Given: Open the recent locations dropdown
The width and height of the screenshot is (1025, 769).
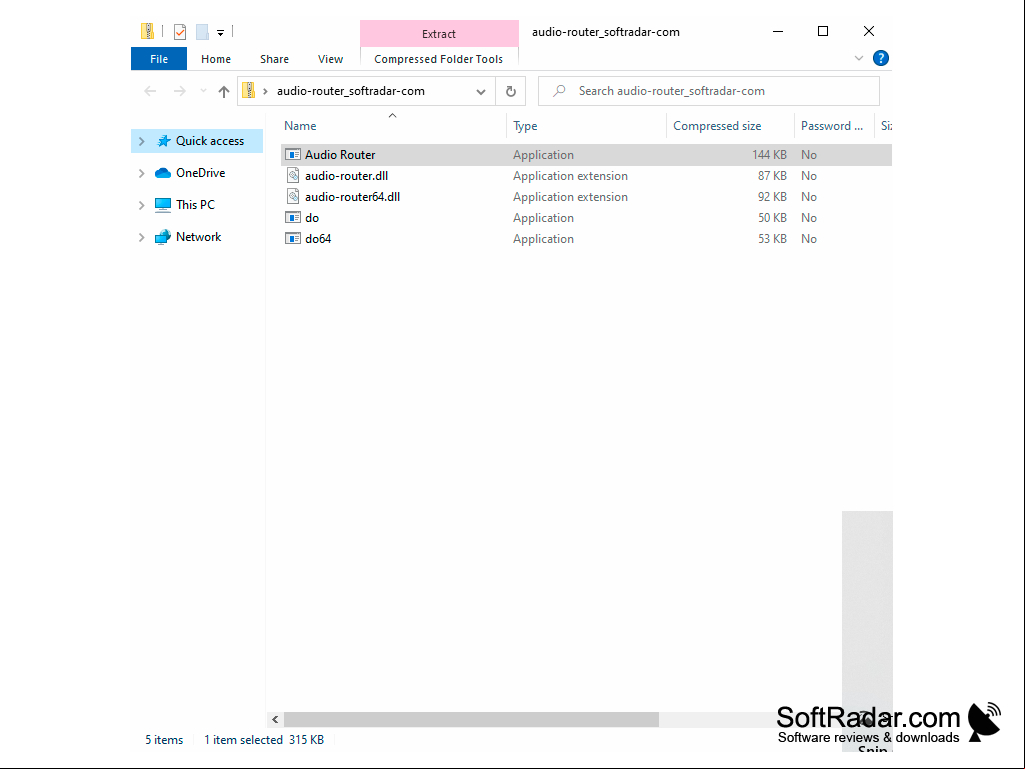Looking at the screenshot, I should 203,91.
